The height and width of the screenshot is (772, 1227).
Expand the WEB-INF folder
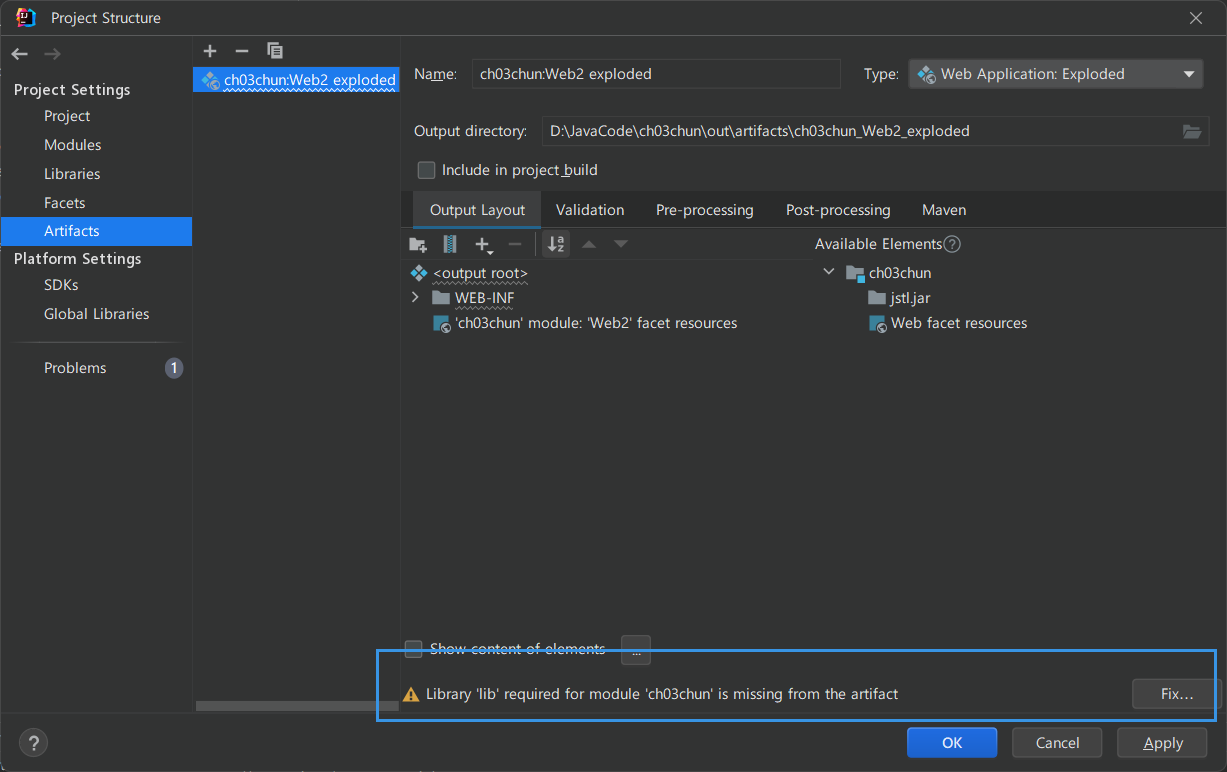pyautogui.click(x=415, y=298)
